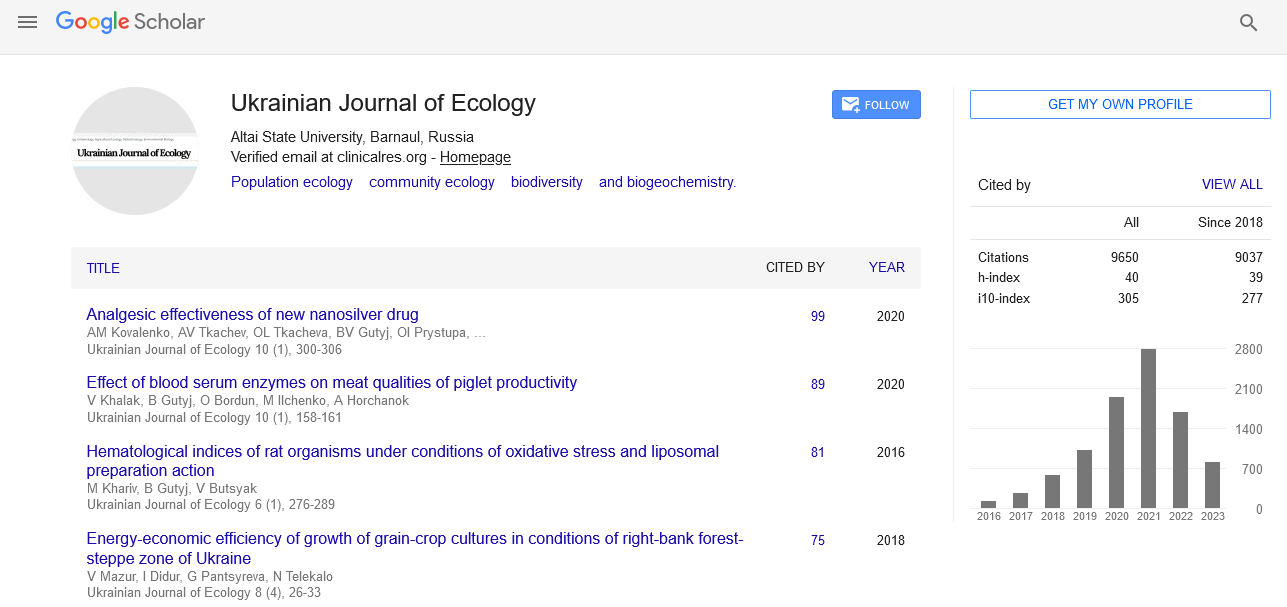Image resolution: width=1287 pixels, height=607 pixels.
Task: Open 'Effect of blood serum enzymes' article
Action: tap(331, 383)
